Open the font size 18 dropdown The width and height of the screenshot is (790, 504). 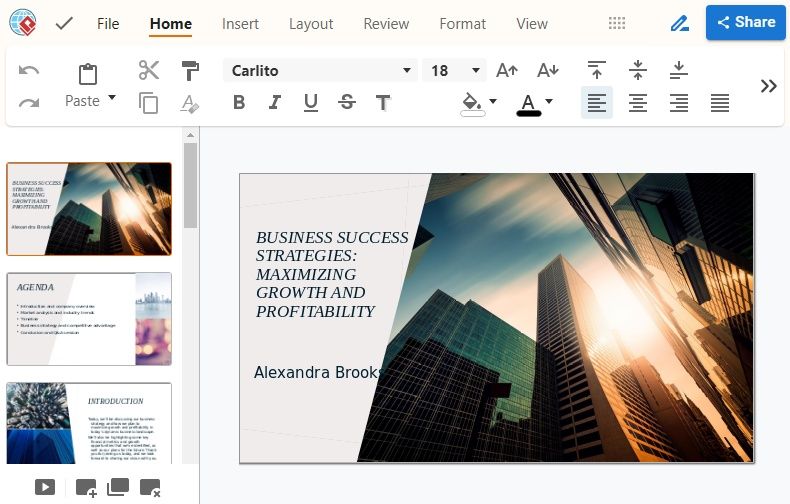[454, 71]
